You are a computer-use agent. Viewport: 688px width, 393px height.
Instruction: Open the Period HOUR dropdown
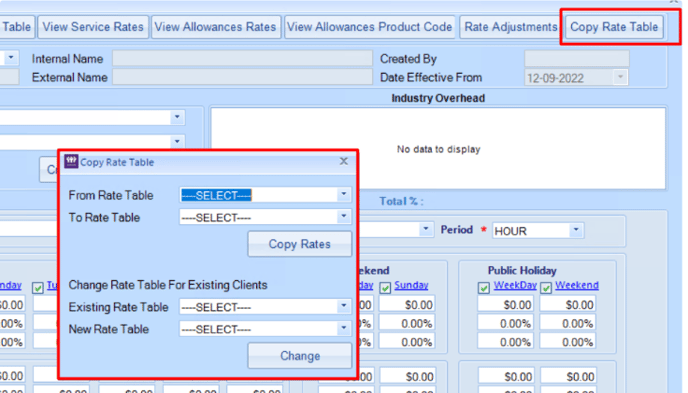pyautogui.click(x=576, y=230)
